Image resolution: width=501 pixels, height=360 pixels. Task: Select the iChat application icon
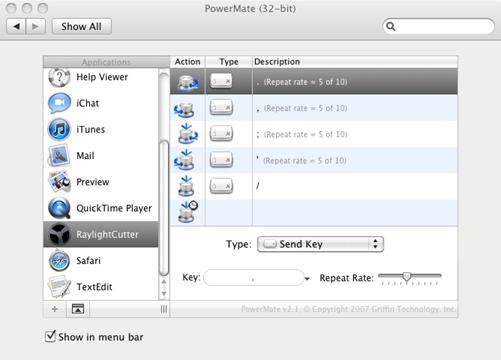59,103
